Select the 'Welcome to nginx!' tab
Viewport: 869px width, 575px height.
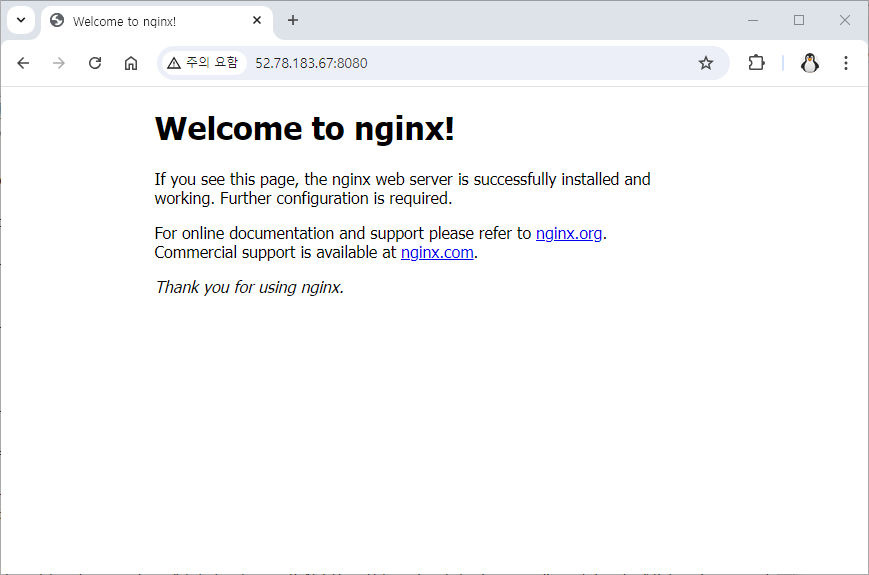click(156, 21)
